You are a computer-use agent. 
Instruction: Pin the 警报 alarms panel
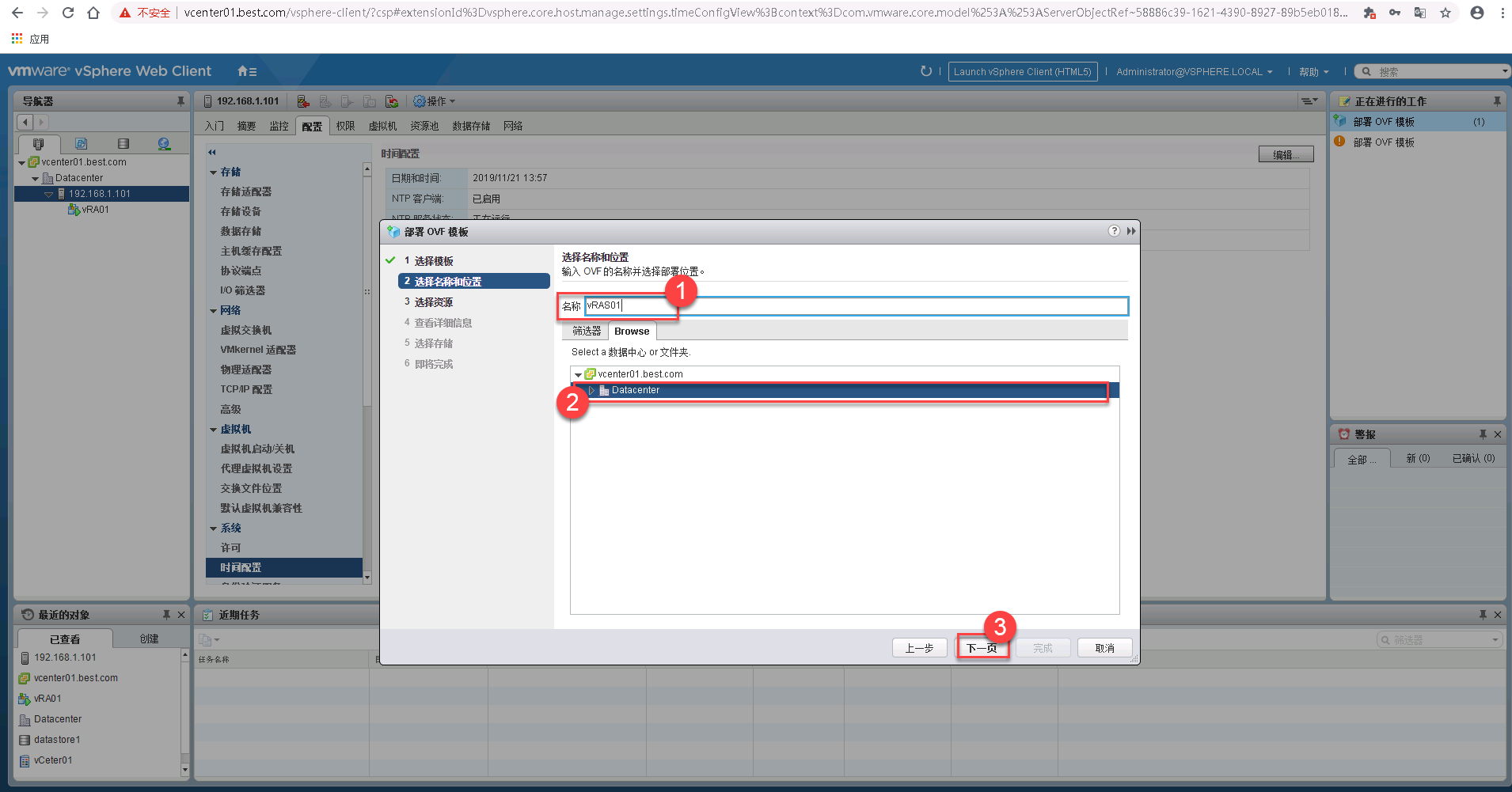(x=1483, y=434)
